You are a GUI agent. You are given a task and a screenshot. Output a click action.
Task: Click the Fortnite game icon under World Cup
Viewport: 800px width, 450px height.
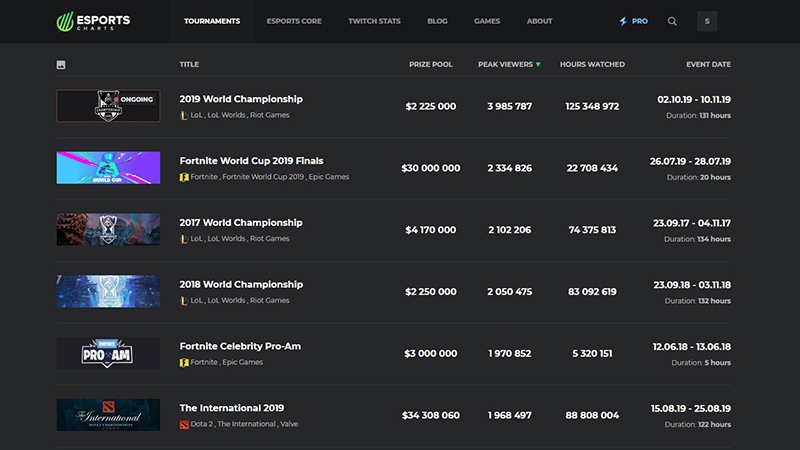(184, 177)
